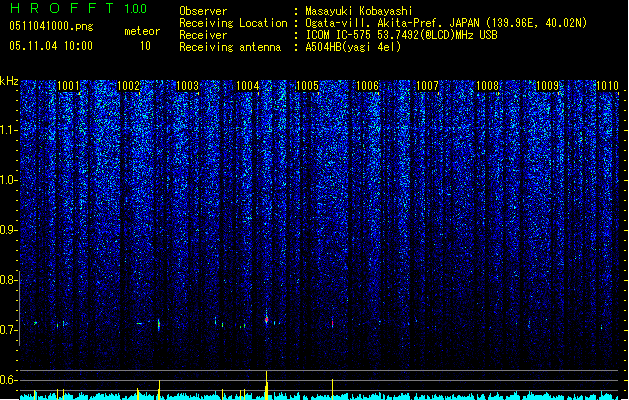Click the 1006 time marker
The height and width of the screenshot is (400, 629).
pos(367,85)
